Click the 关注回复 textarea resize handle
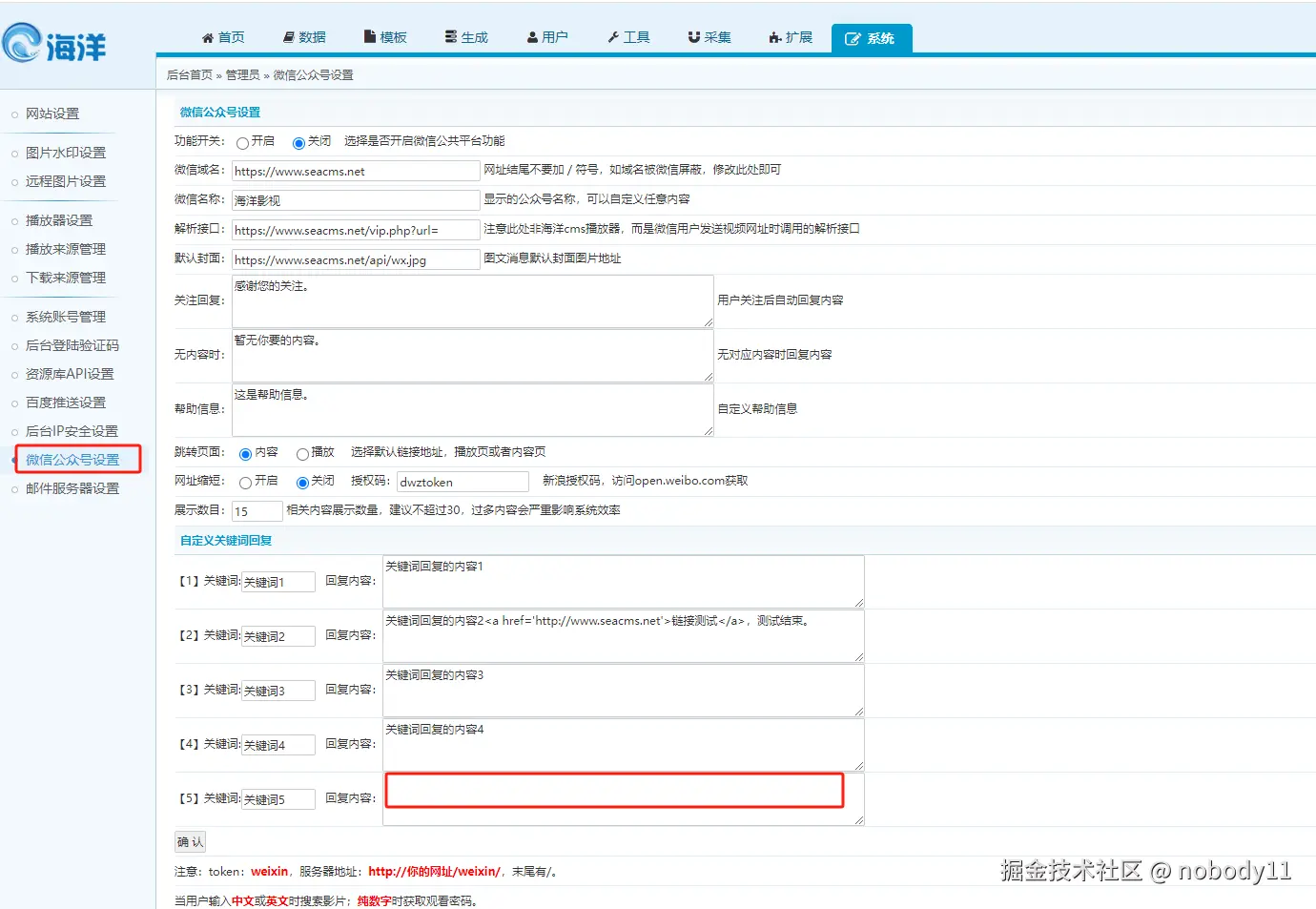The width and height of the screenshot is (1316, 909). pos(709,323)
